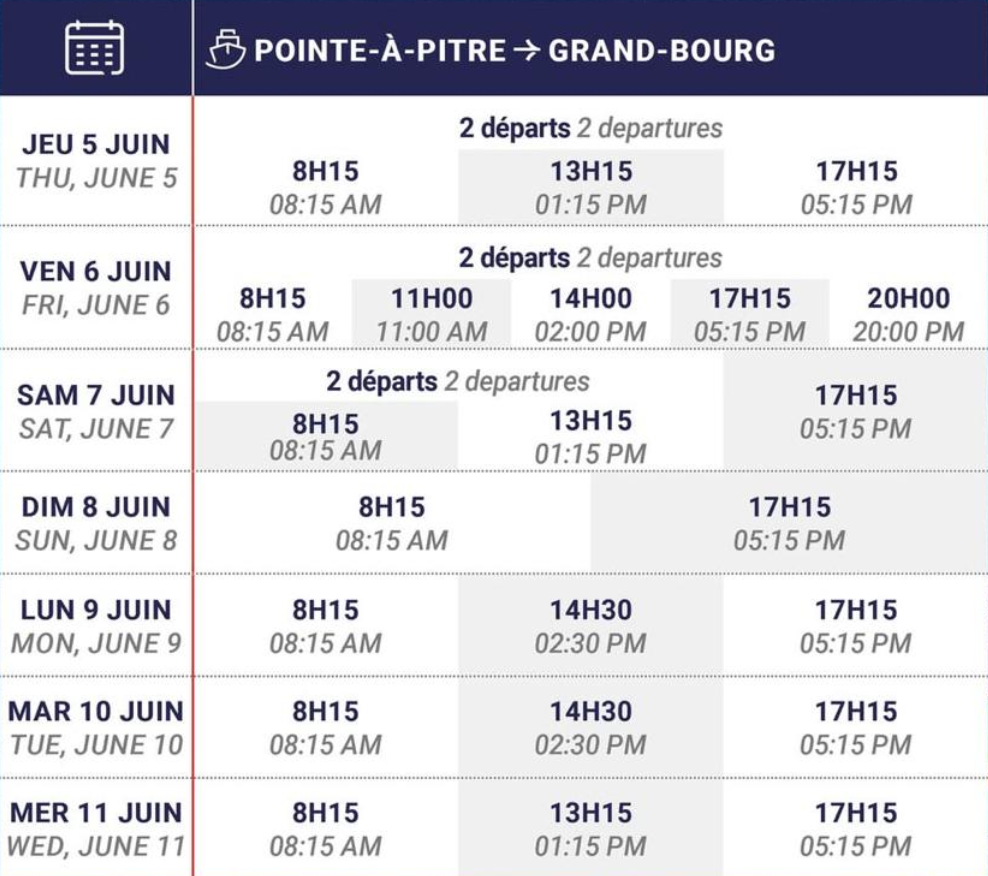This screenshot has height=876, width=988.
Task: Choose Sunday June 8 8H15 departure
Action: (x=392, y=523)
